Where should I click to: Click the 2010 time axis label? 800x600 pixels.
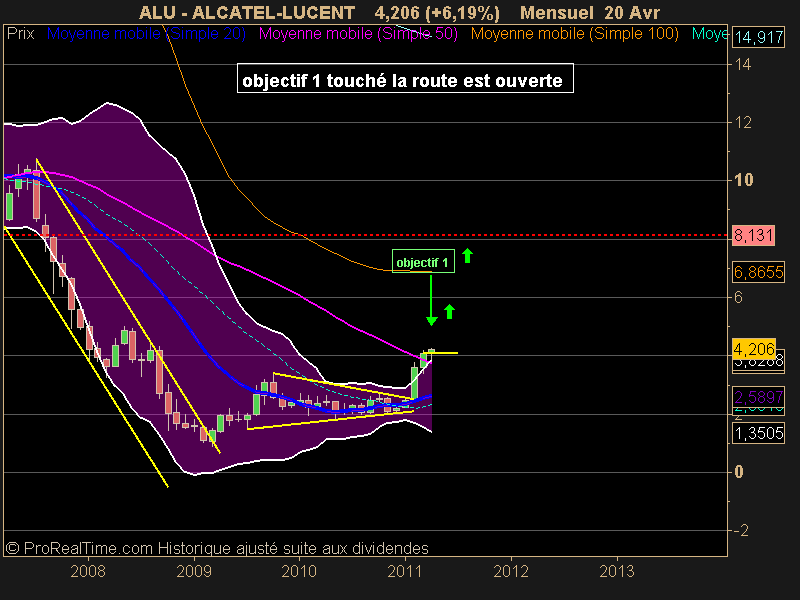point(299,571)
